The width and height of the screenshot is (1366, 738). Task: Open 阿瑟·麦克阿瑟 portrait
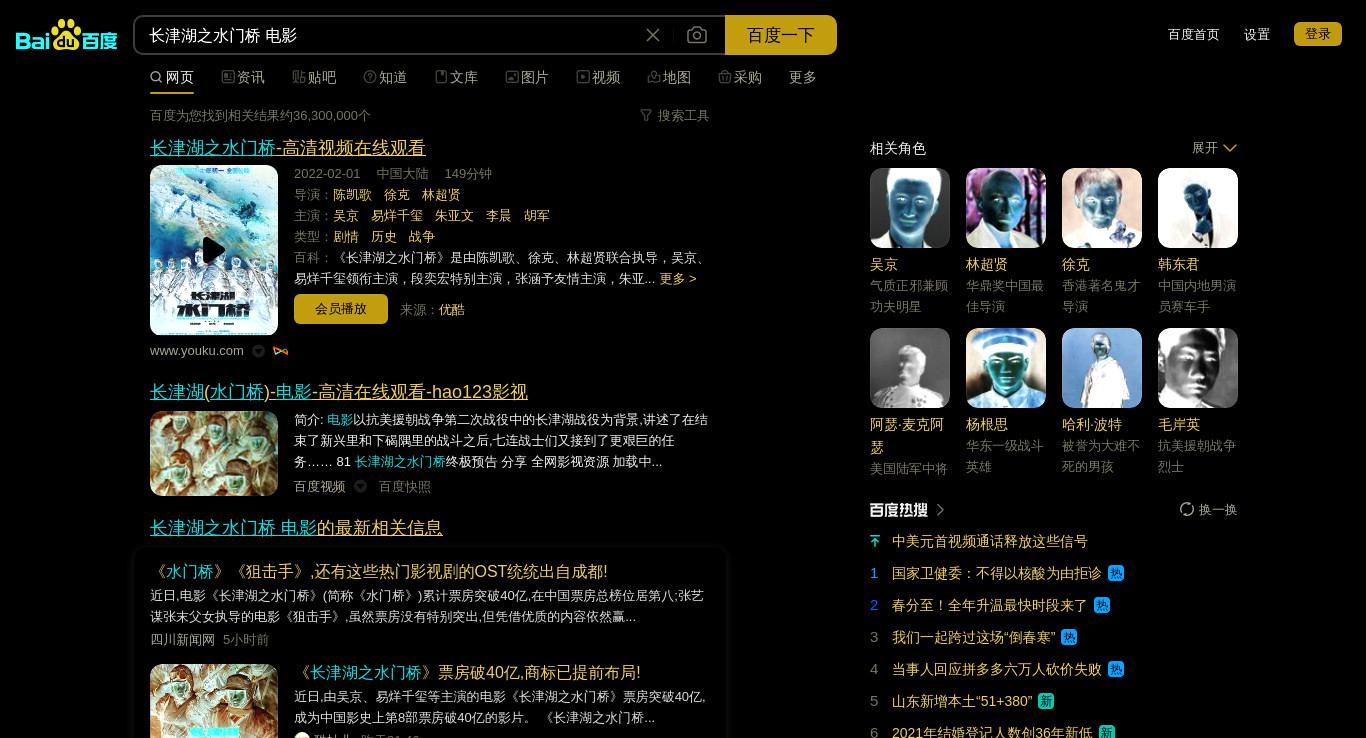point(910,368)
